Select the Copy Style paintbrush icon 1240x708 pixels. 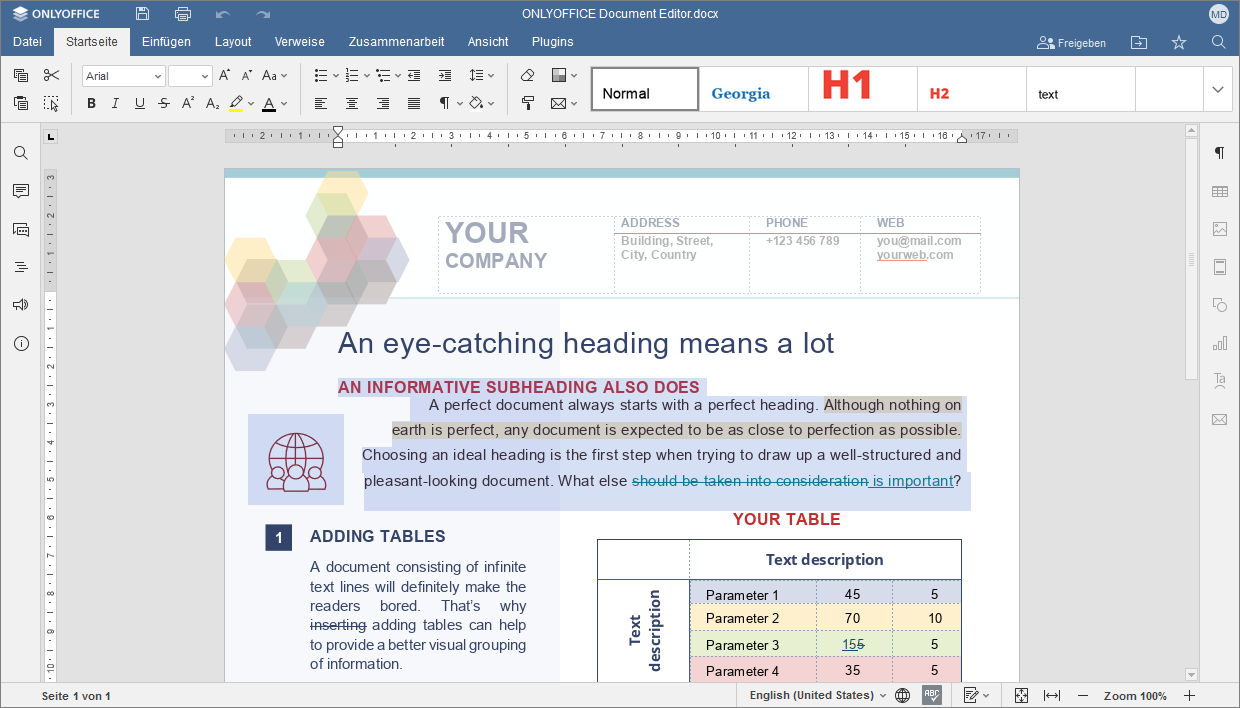528,103
